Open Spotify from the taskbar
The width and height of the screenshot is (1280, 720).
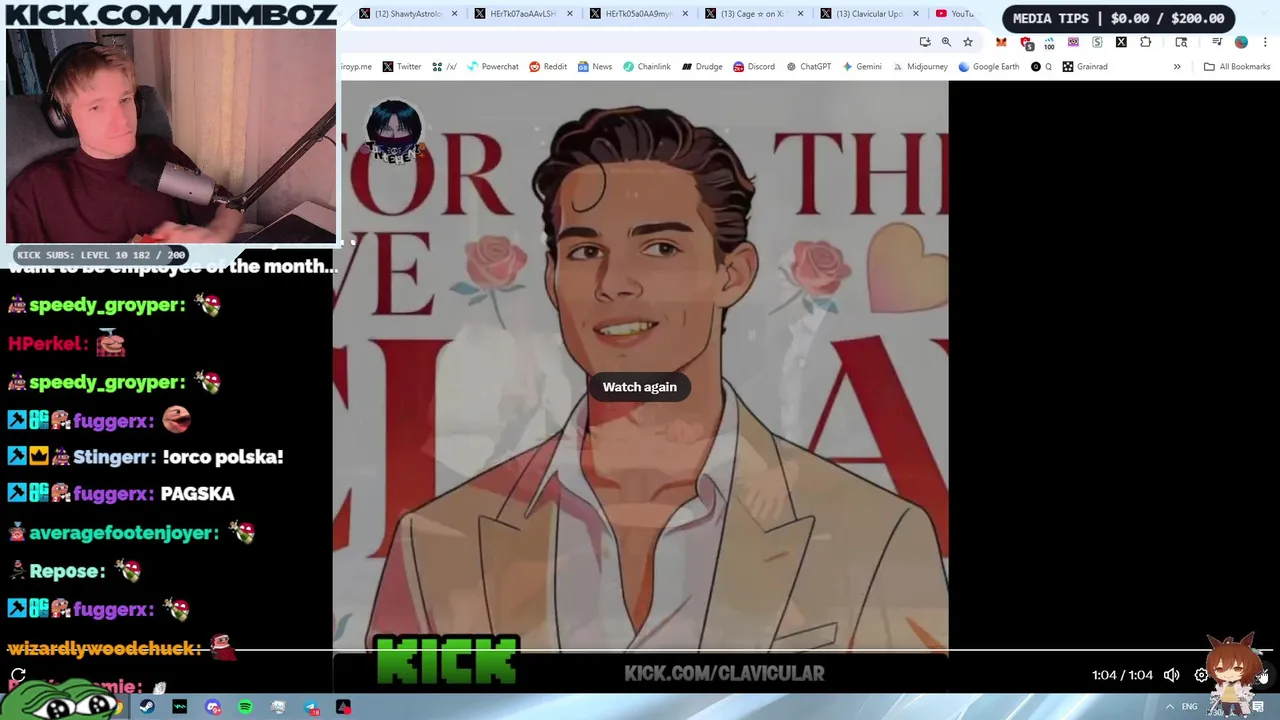[x=245, y=707]
